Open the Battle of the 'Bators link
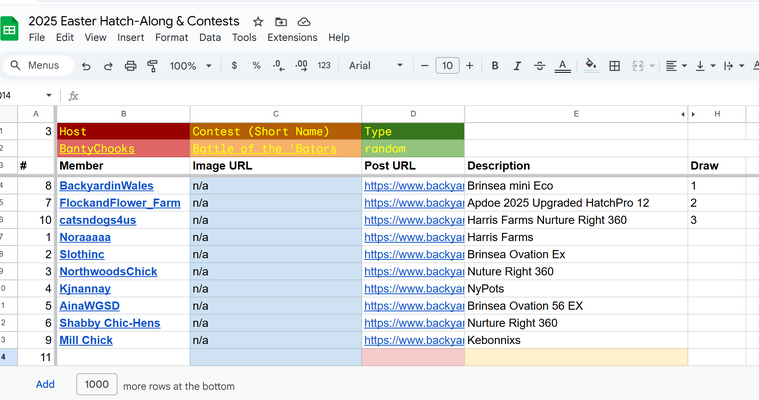 click(x=264, y=149)
